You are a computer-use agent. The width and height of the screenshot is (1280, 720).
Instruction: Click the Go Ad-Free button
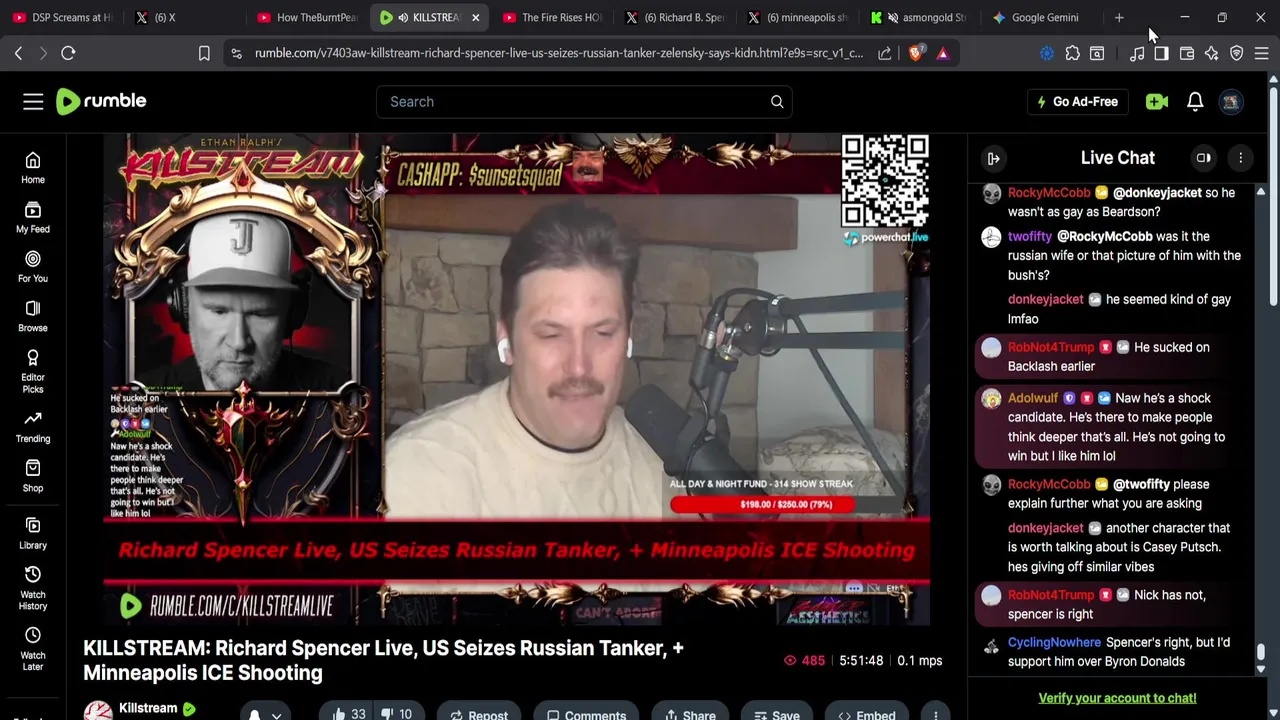point(1078,101)
